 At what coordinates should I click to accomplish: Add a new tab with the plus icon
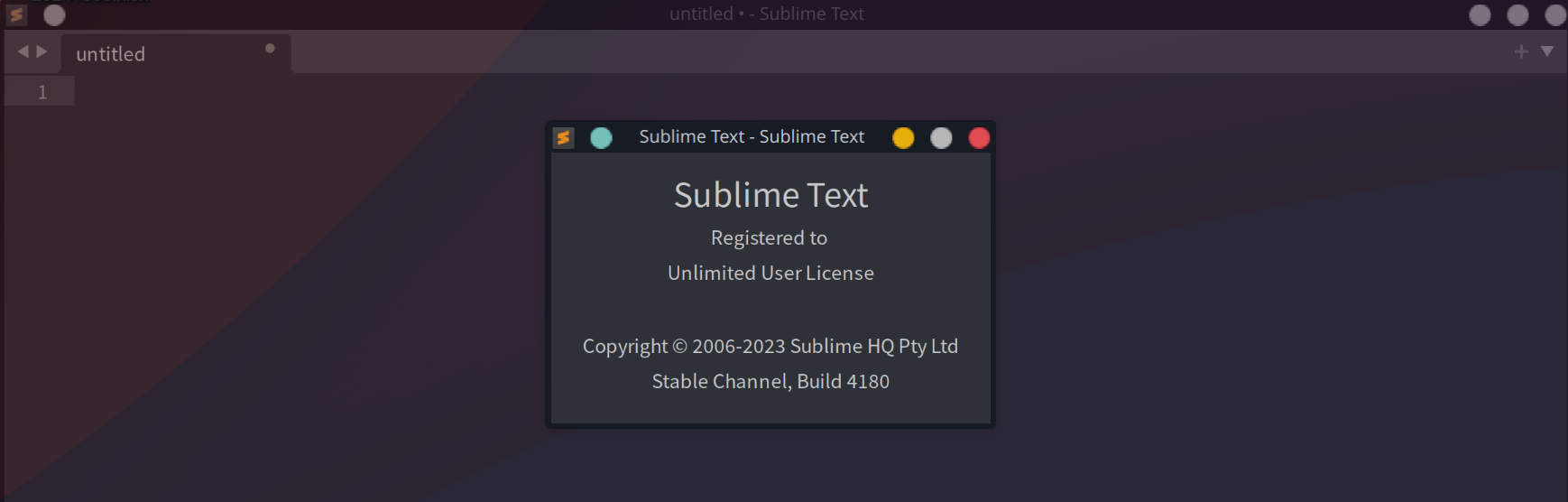(x=1521, y=51)
